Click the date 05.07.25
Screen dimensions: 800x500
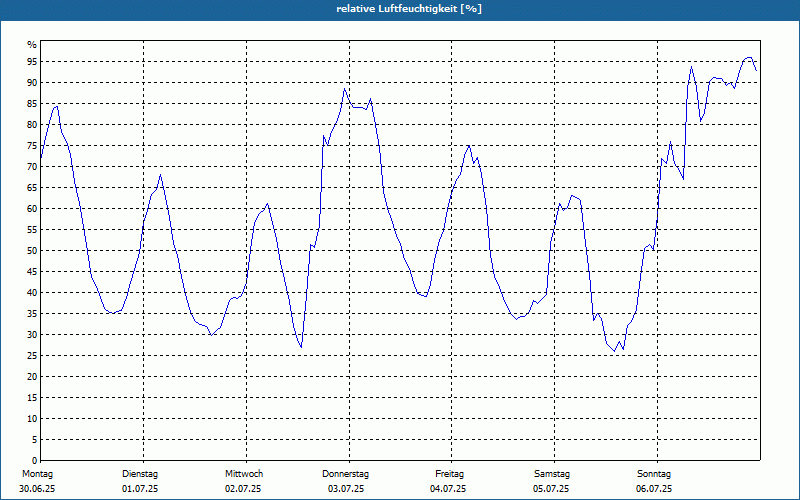click(551, 489)
